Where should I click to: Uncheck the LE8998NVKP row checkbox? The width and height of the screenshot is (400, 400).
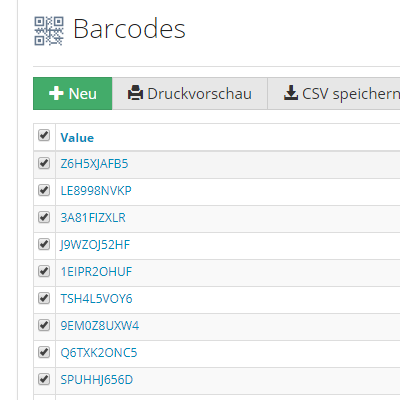pyautogui.click(x=44, y=190)
